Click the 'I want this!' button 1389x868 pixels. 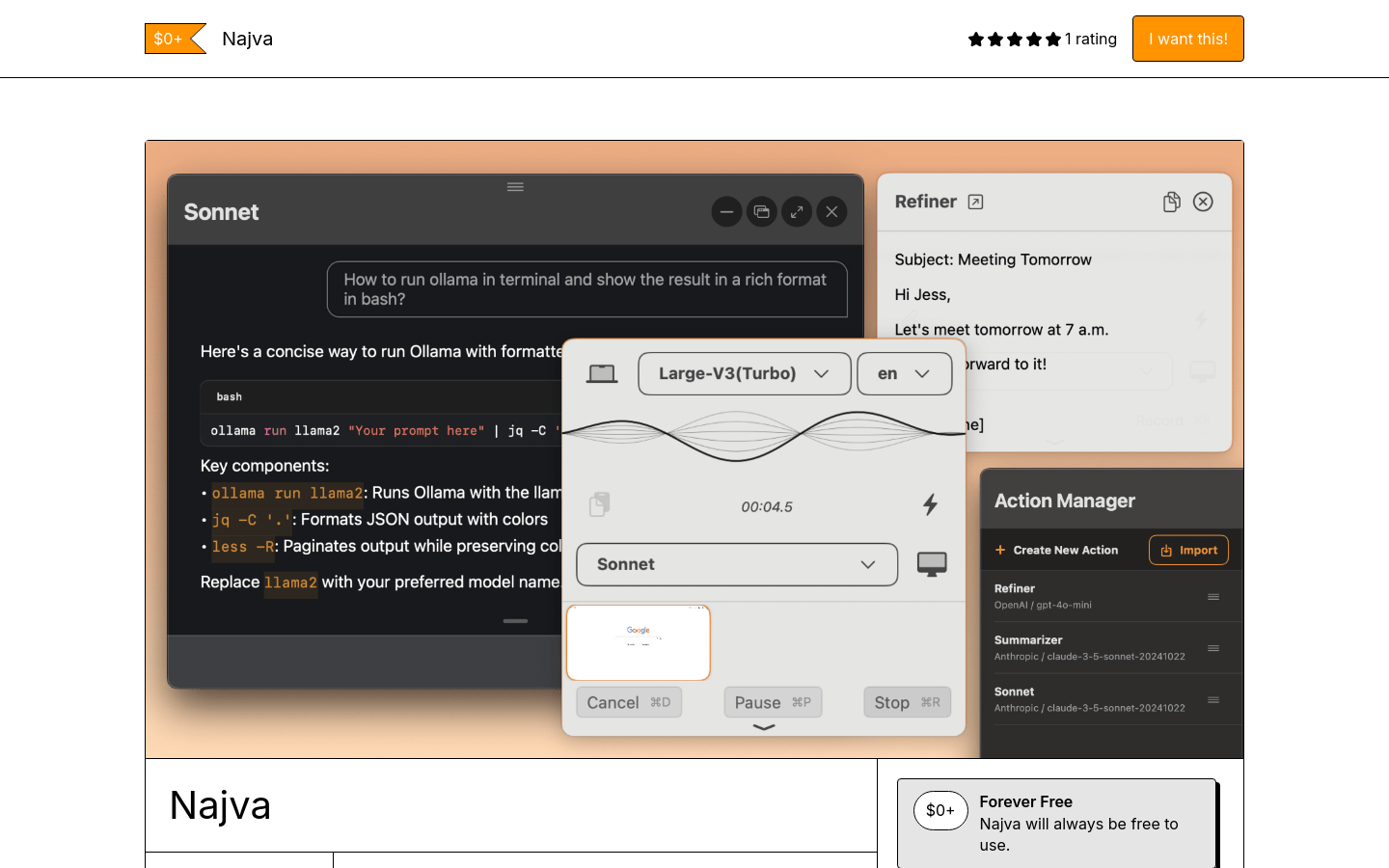point(1187,39)
